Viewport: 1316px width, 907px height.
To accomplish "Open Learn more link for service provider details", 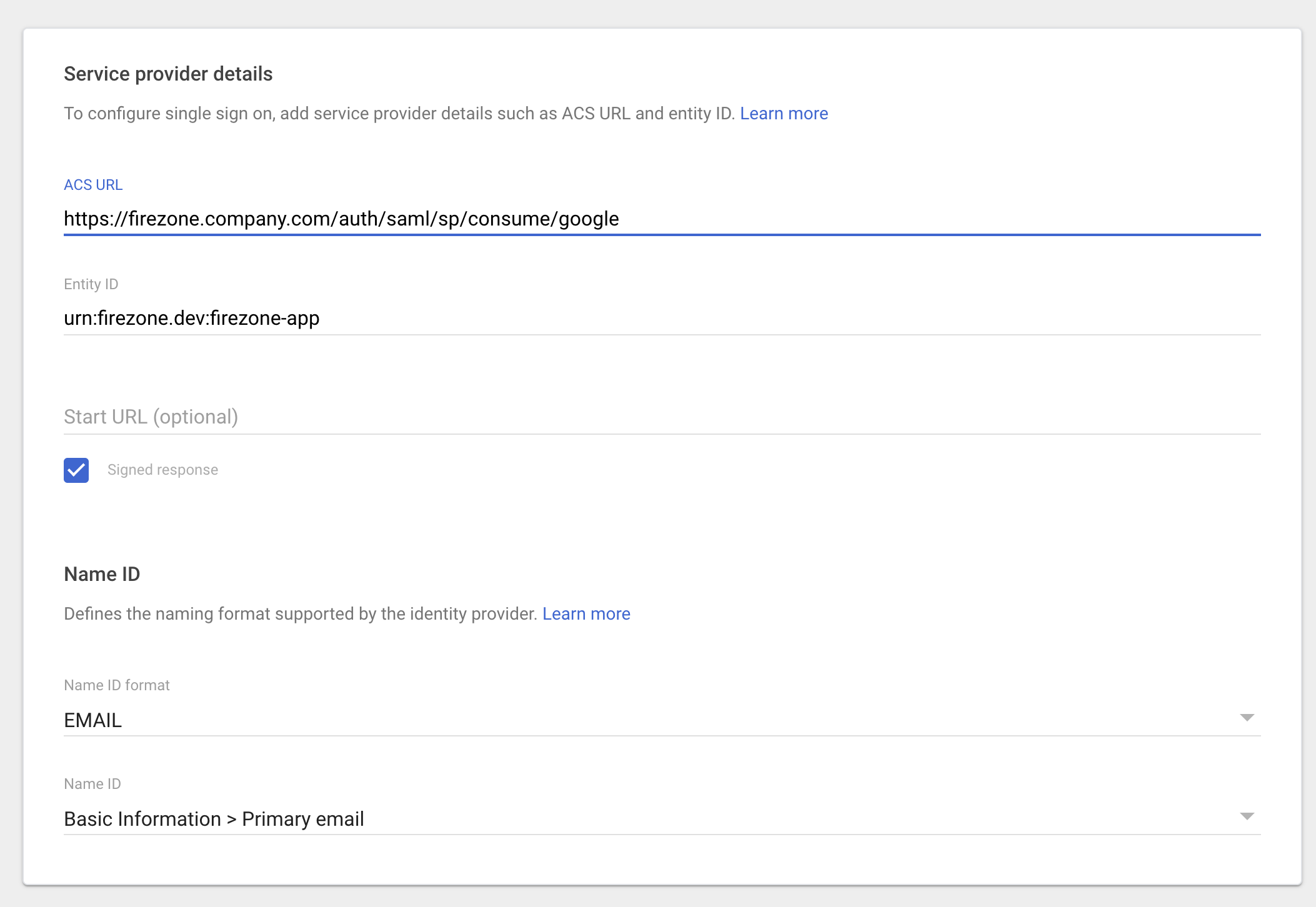I will tap(784, 114).
